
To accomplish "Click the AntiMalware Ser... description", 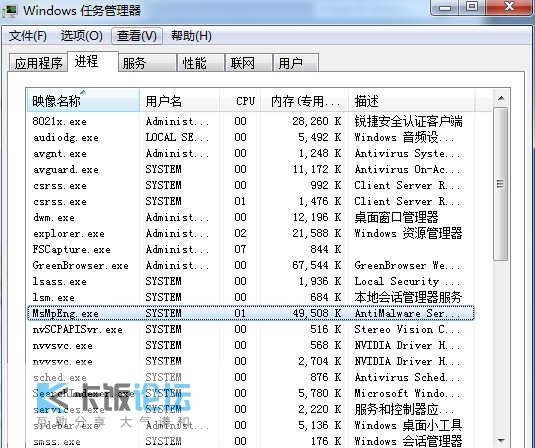I will [x=407, y=313].
